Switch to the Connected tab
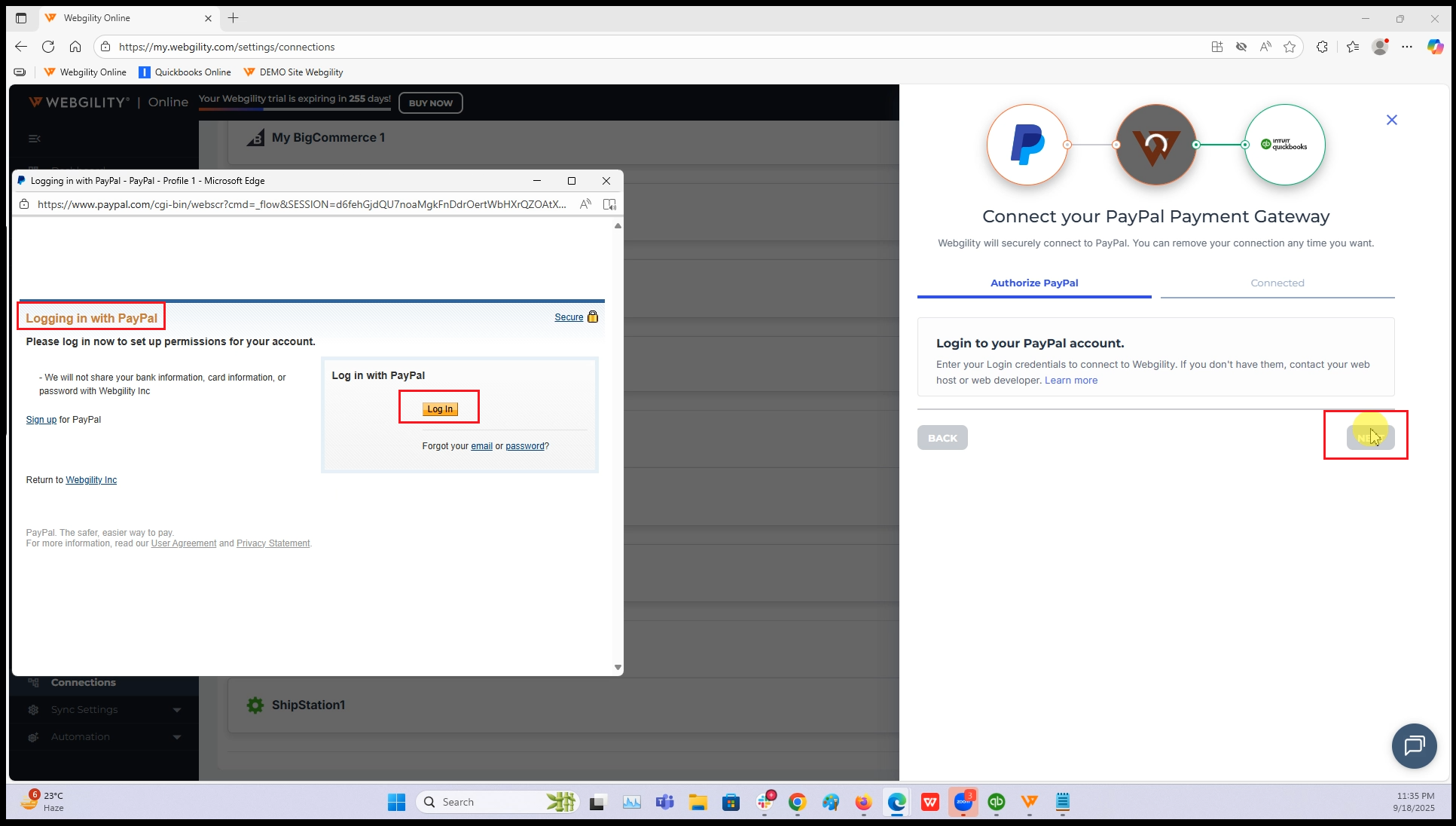 point(1277,283)
